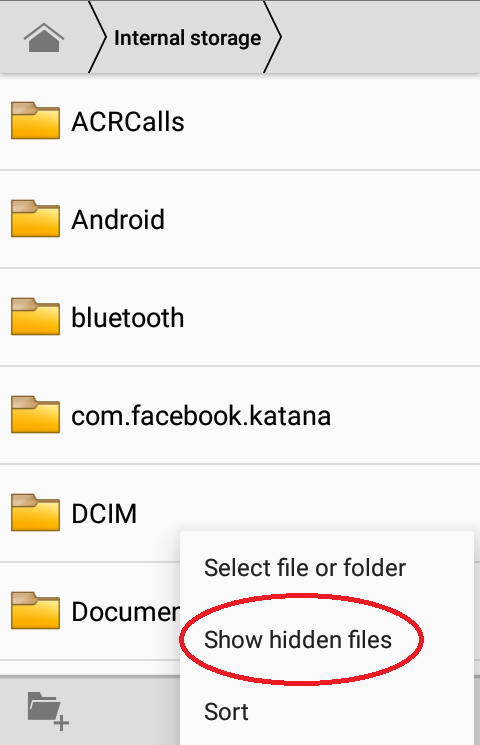Open com.facebook.katana list entry

(240, 415)
